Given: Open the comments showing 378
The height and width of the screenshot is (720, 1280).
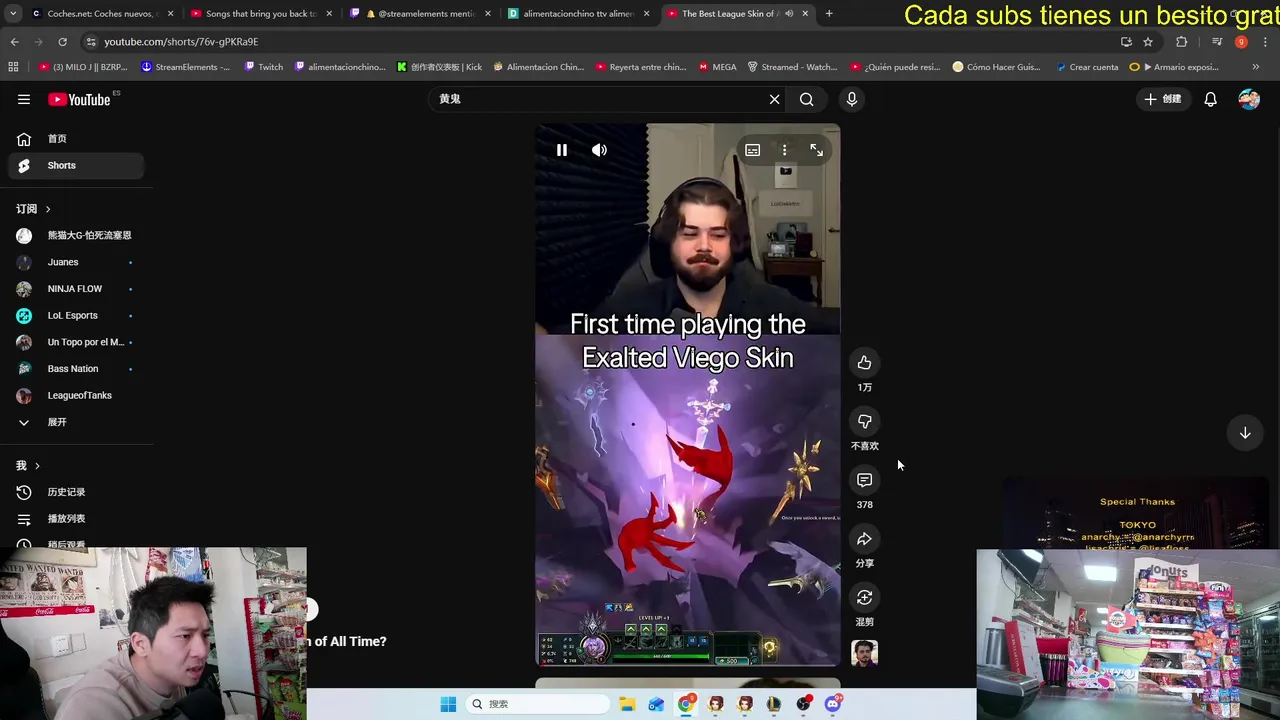Looking at the screenshot, I should point(864,480).
